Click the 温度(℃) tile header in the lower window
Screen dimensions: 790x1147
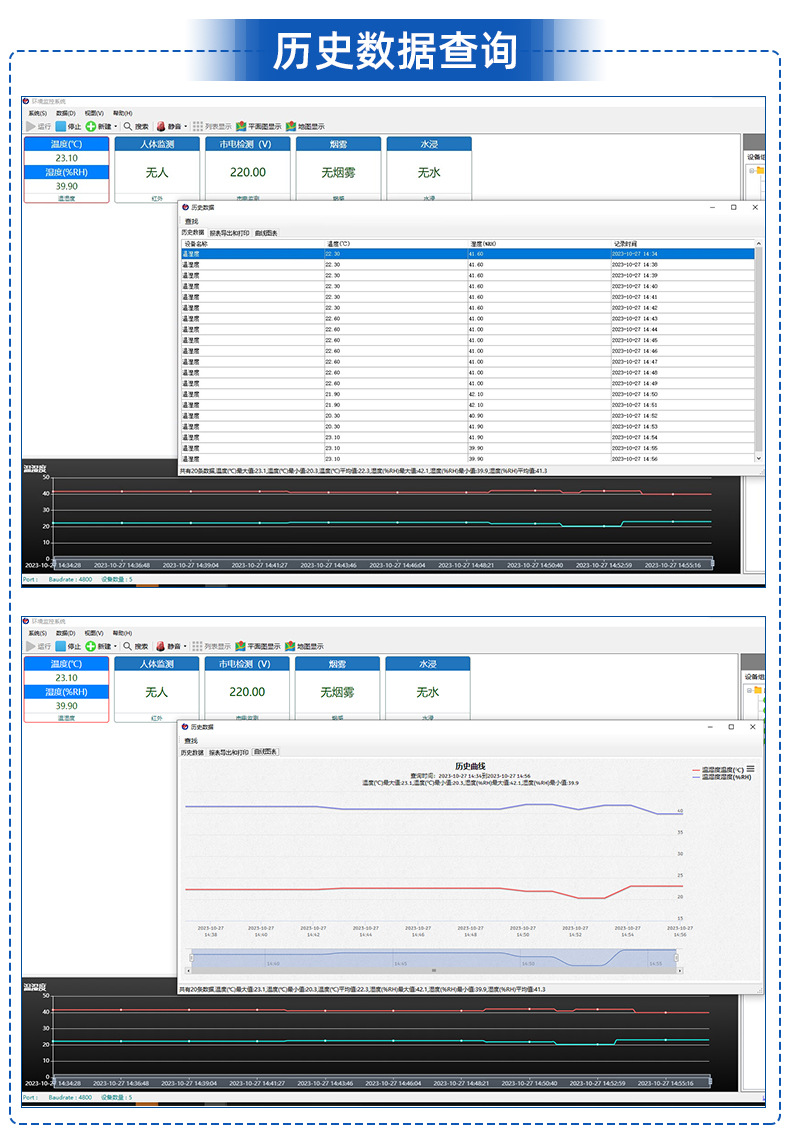pyautogui.click(x=66, y=664)
